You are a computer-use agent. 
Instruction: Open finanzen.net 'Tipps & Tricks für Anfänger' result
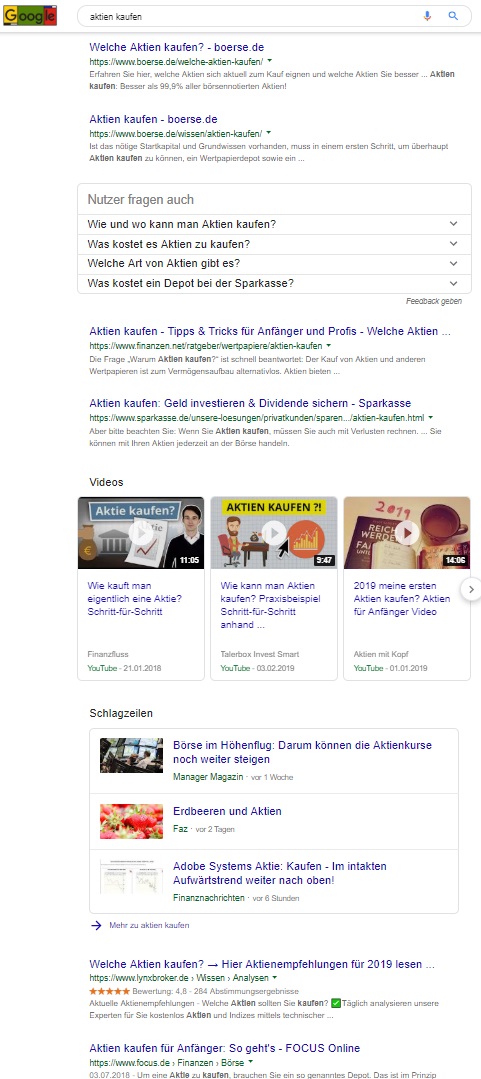point(270,331)
